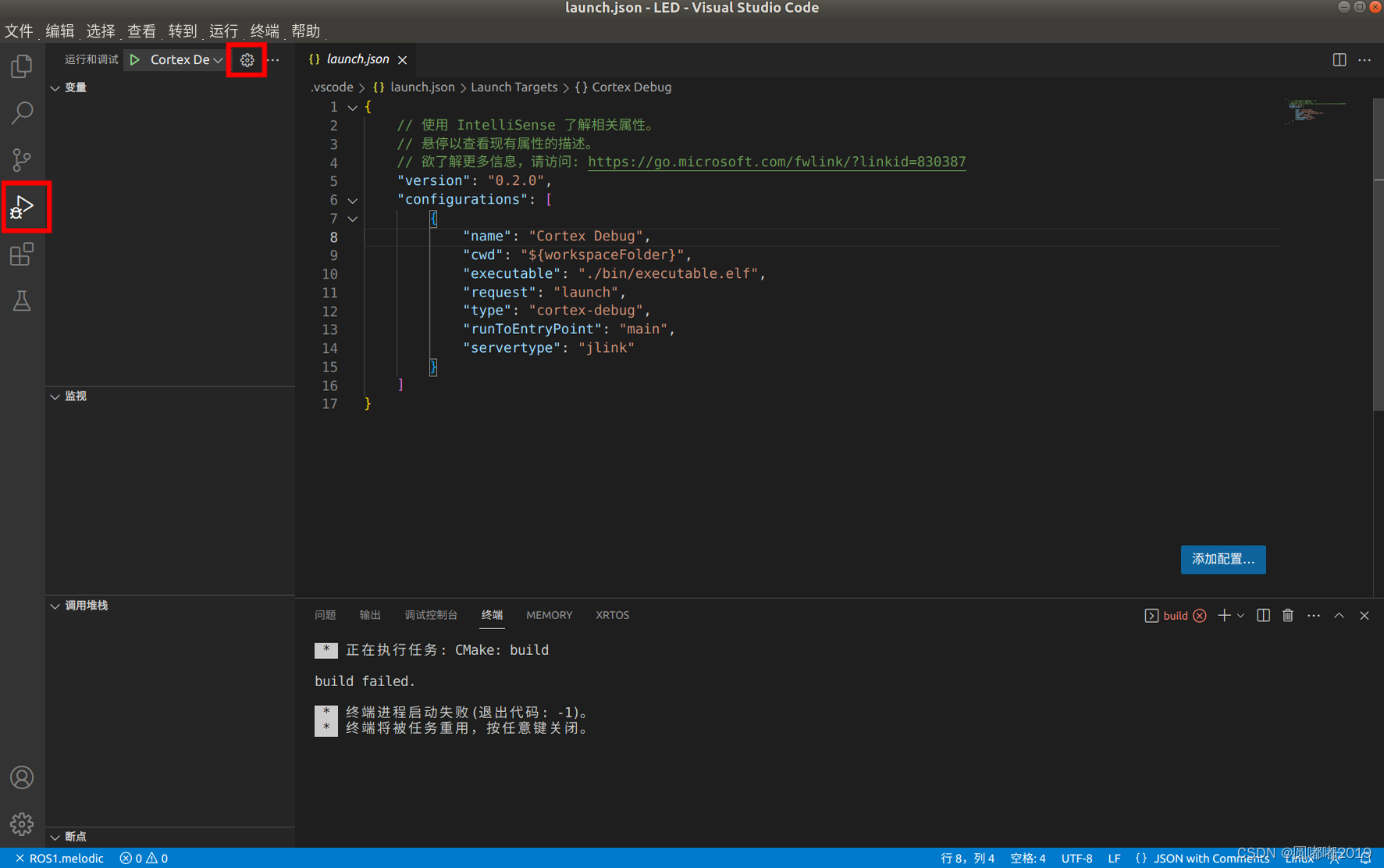The width and height of the screenshot is (1384, 868).
Task: Kill the terminal with the trash icon
Action: [1287, 615]
